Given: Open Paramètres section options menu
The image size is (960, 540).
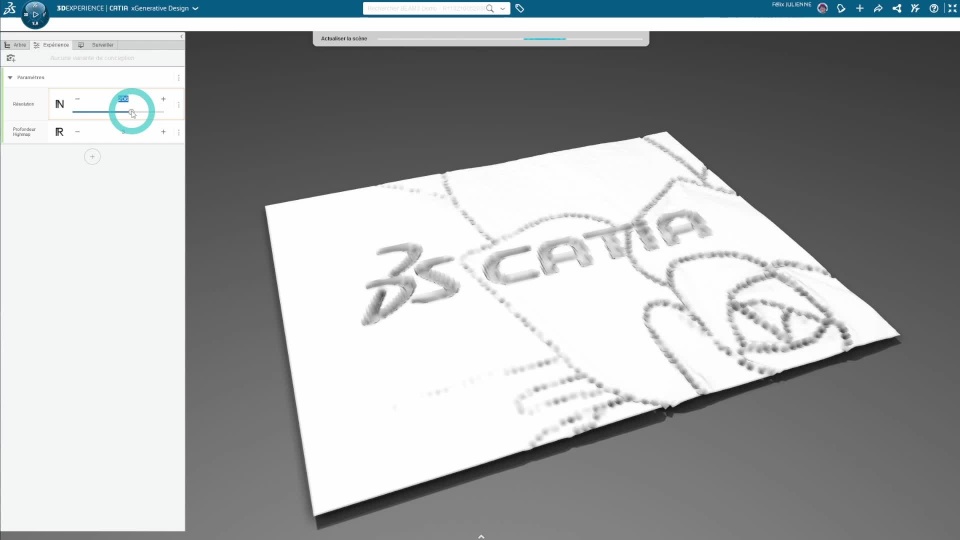Looking at the screenshot, I should tap(179, 78).
